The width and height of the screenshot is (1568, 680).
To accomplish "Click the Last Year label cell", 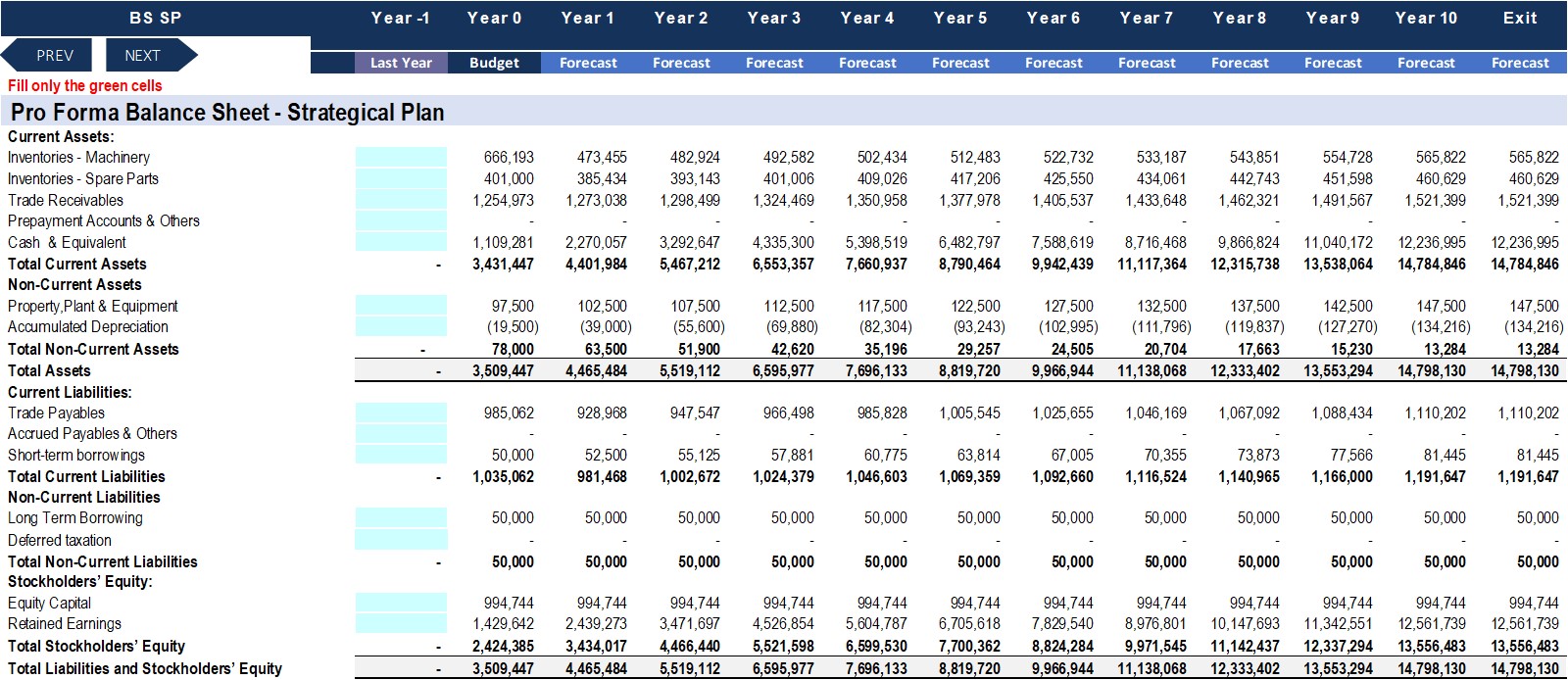I will coord(401,63).
